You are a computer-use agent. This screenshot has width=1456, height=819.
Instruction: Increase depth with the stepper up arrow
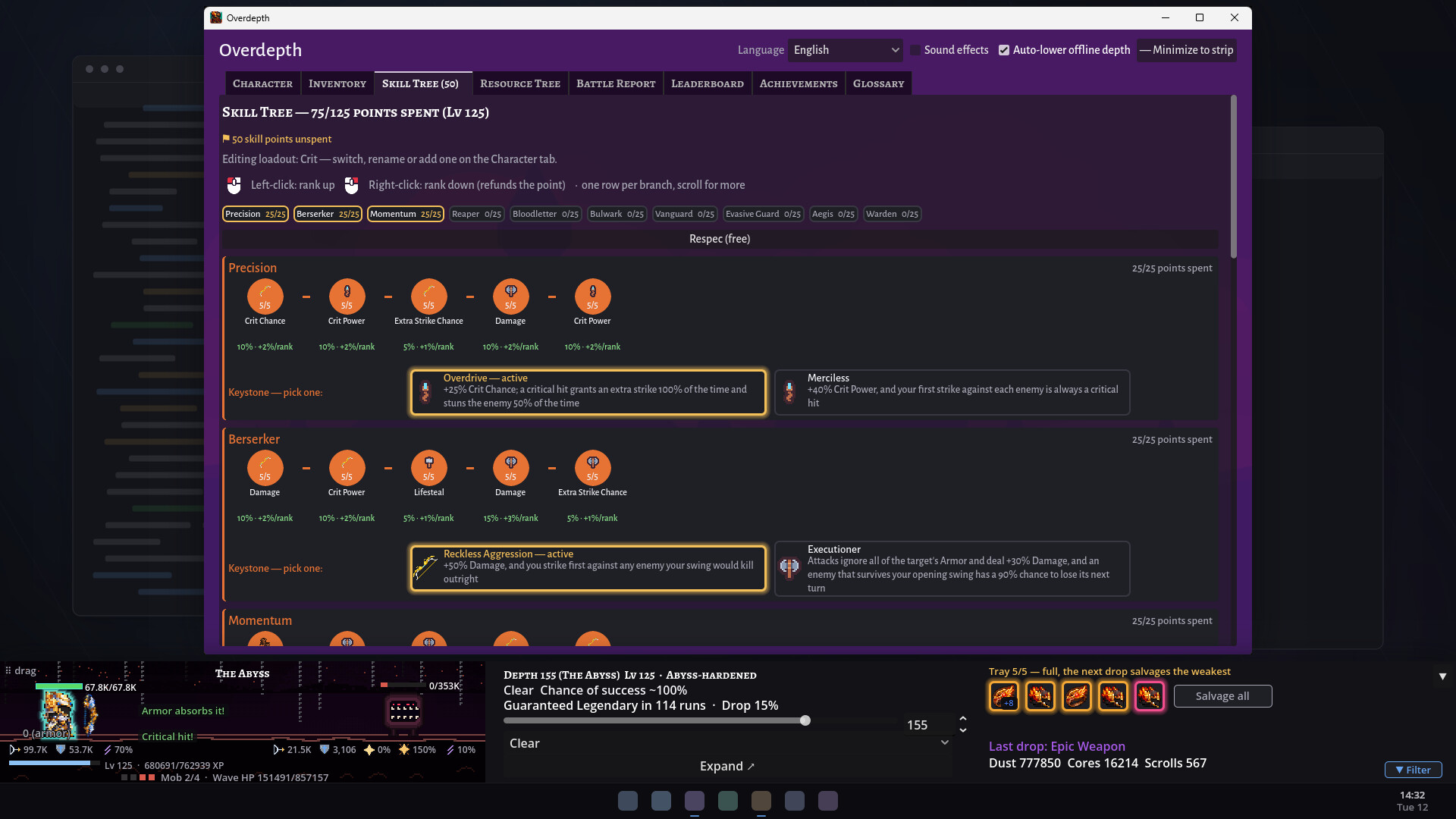pyautogui.click(x=962, y=718)
